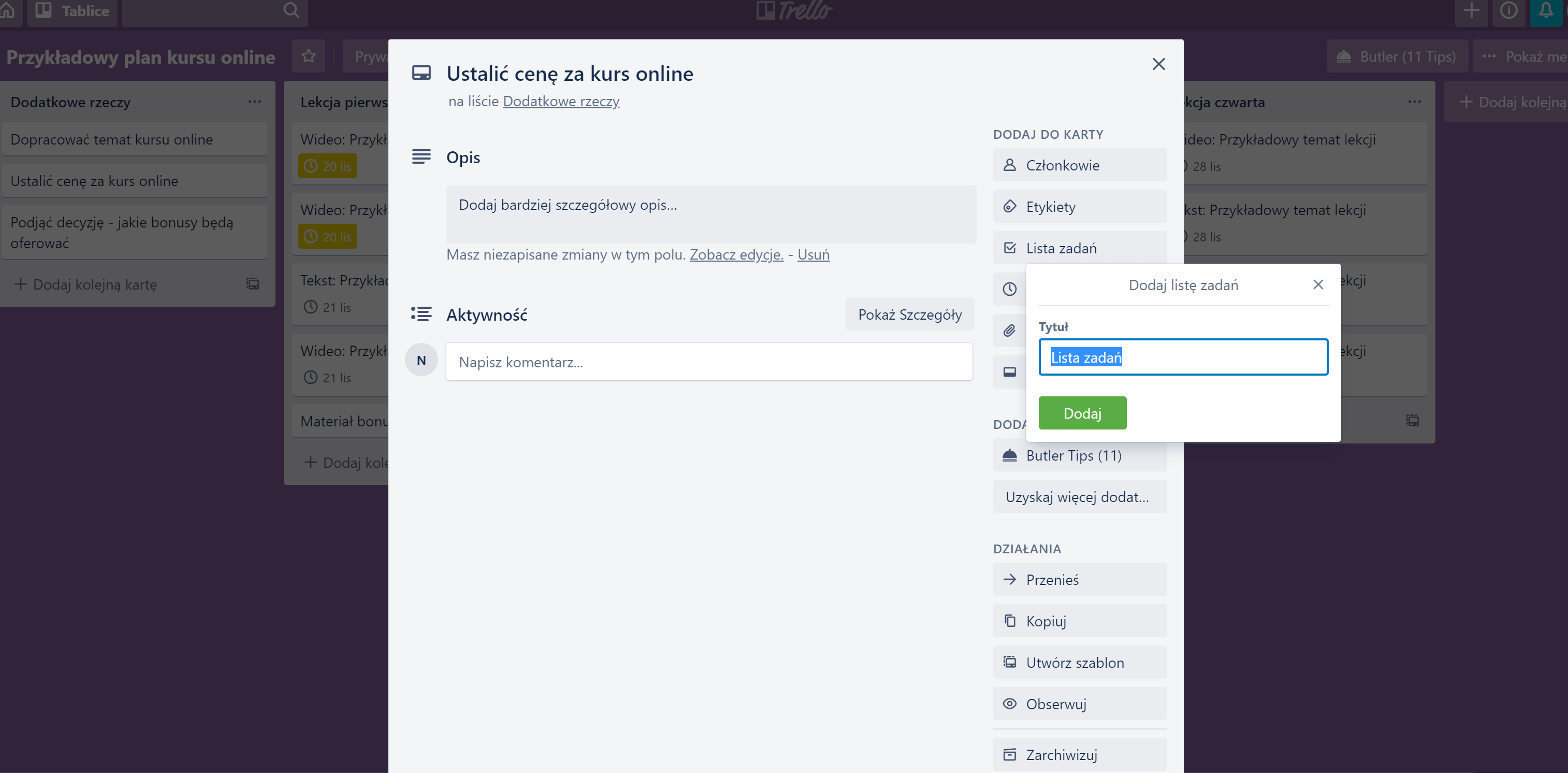Screen dimensions: 1568x773
Task: Open Dodatkowe rzeczy list menu dots
Action: 254,102
